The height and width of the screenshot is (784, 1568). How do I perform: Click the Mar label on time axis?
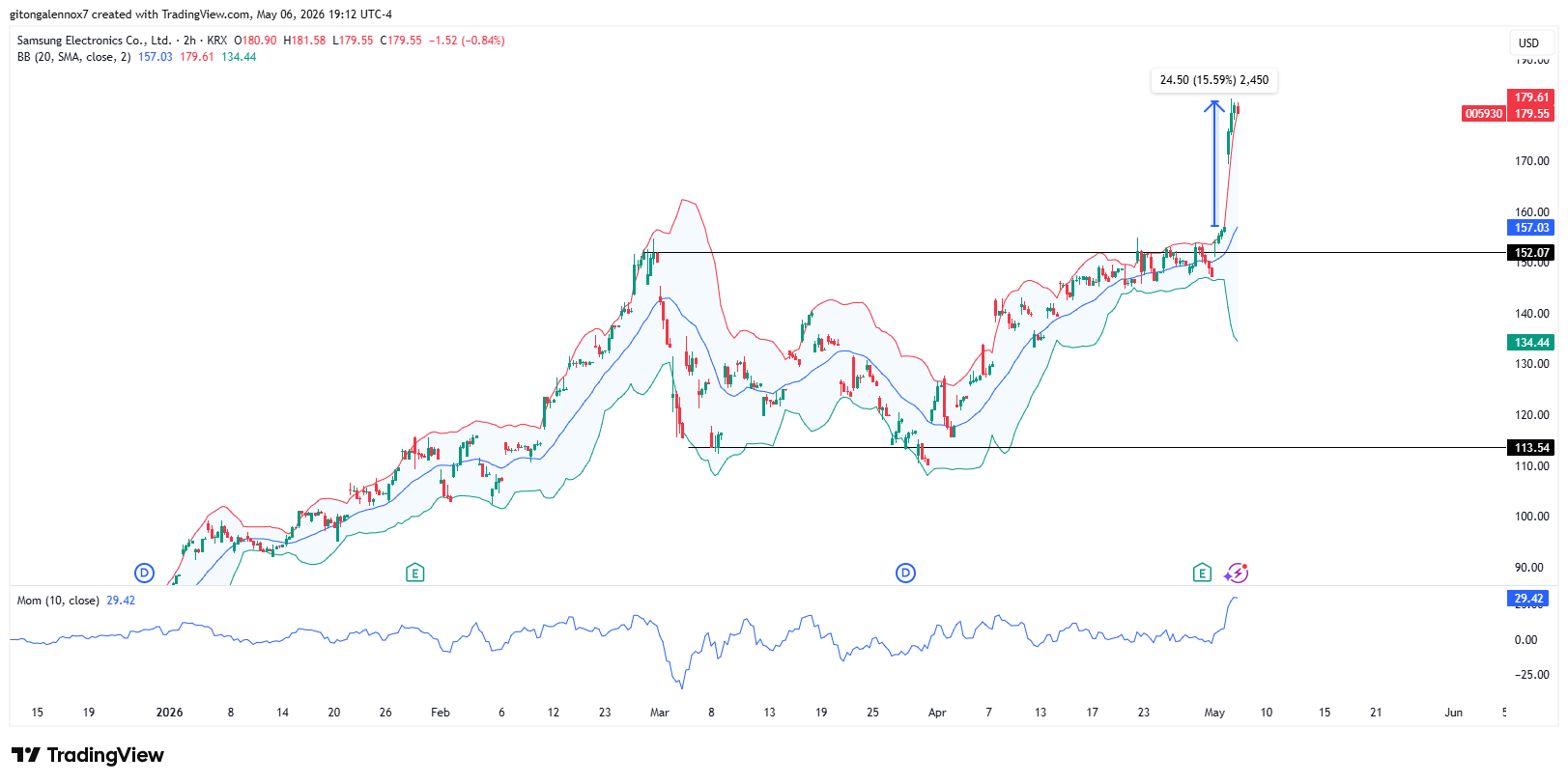(660, 713)
